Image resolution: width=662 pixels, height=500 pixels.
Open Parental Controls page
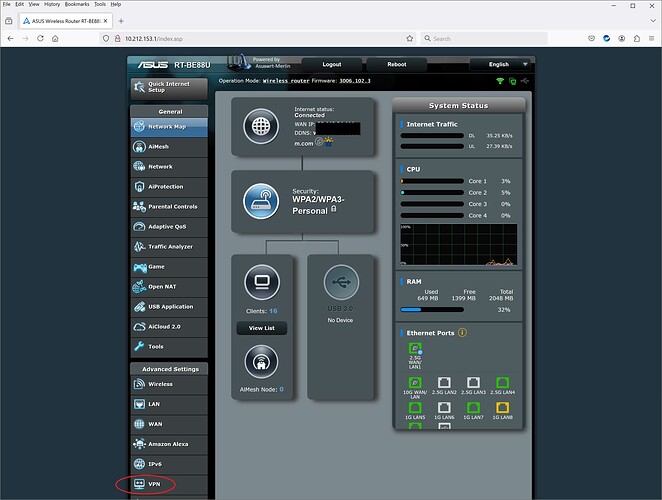coord(169,207)
